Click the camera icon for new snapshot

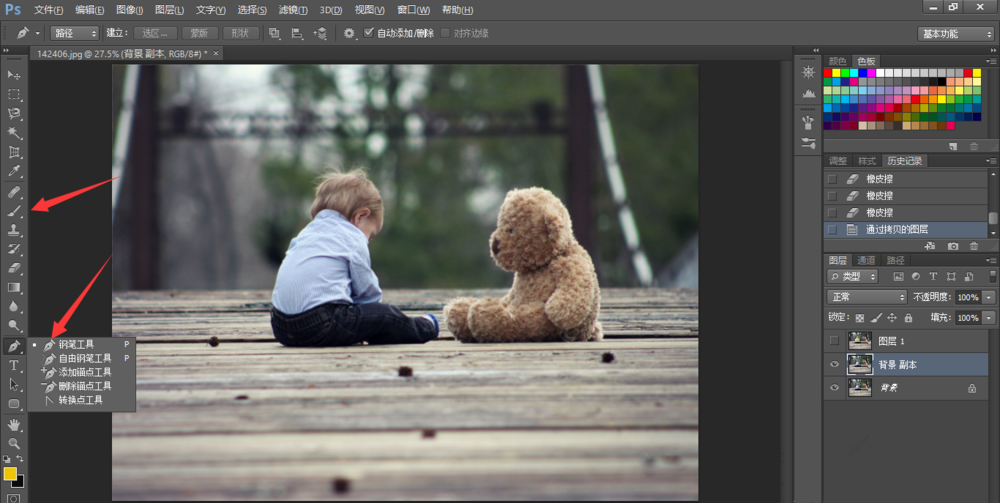953,245
